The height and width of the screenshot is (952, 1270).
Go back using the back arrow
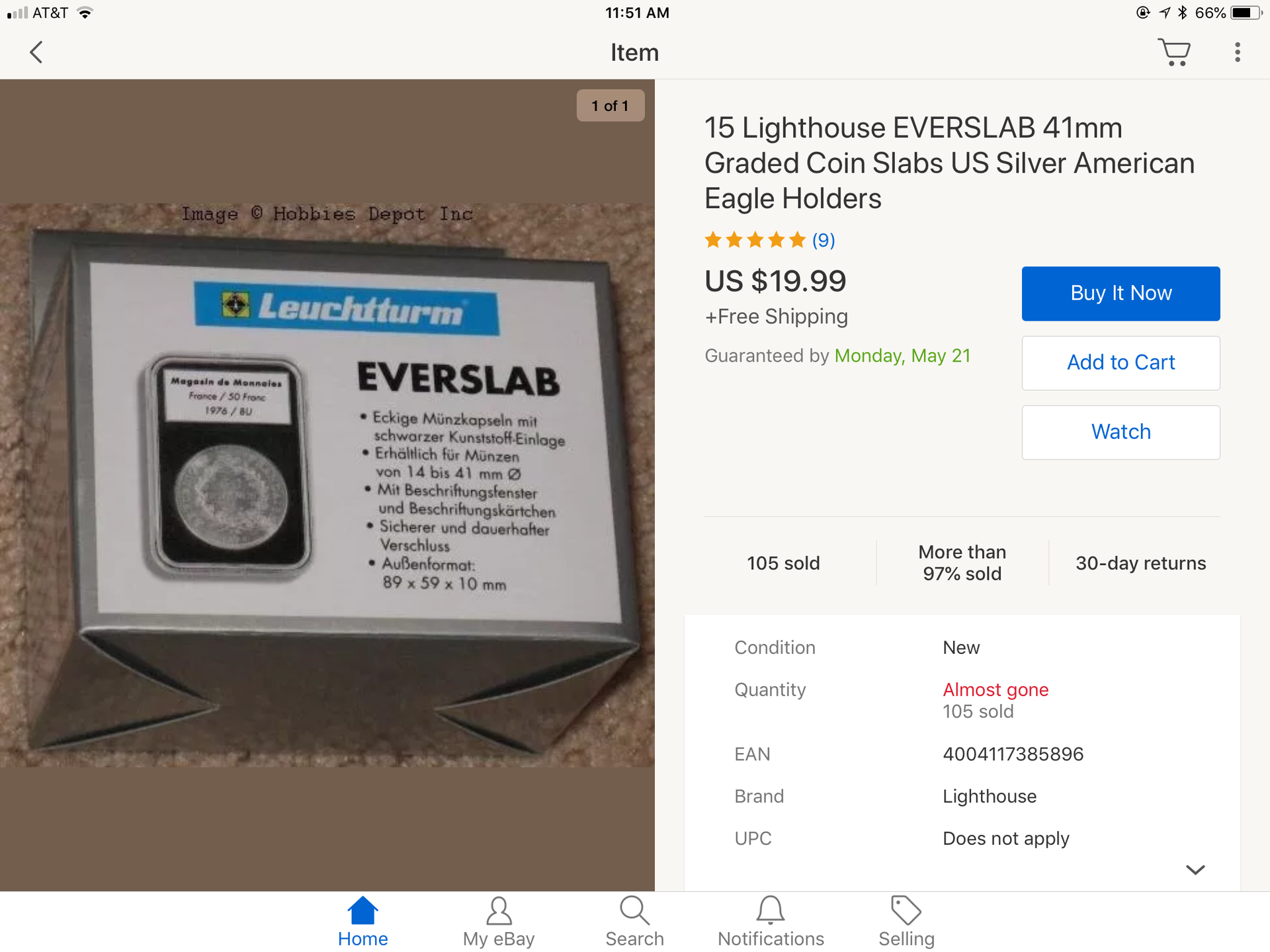(36, 52)
